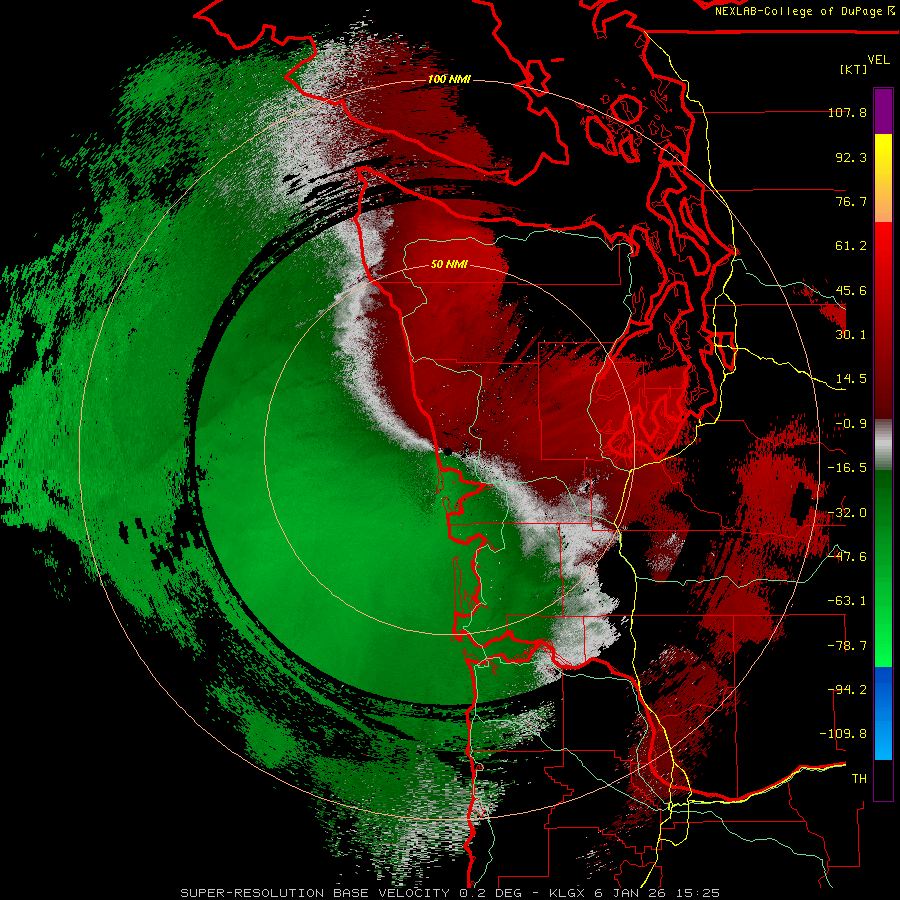The width and height of the screenshot is (900, 900).
Task: Click the 14.5 legend value
Action: [851, 378]
